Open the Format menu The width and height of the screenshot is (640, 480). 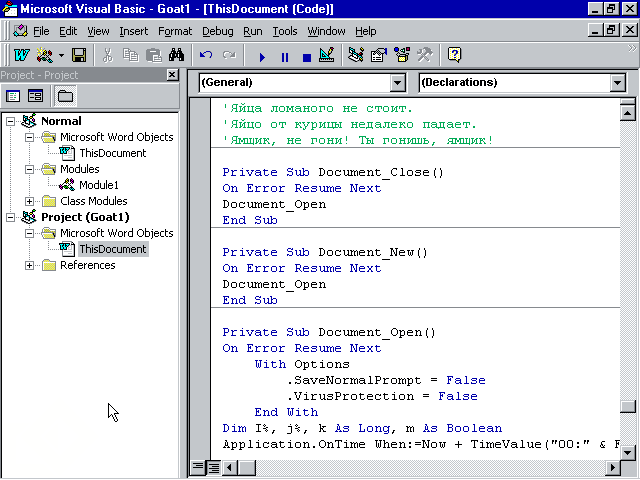click(x=175, y=31)
